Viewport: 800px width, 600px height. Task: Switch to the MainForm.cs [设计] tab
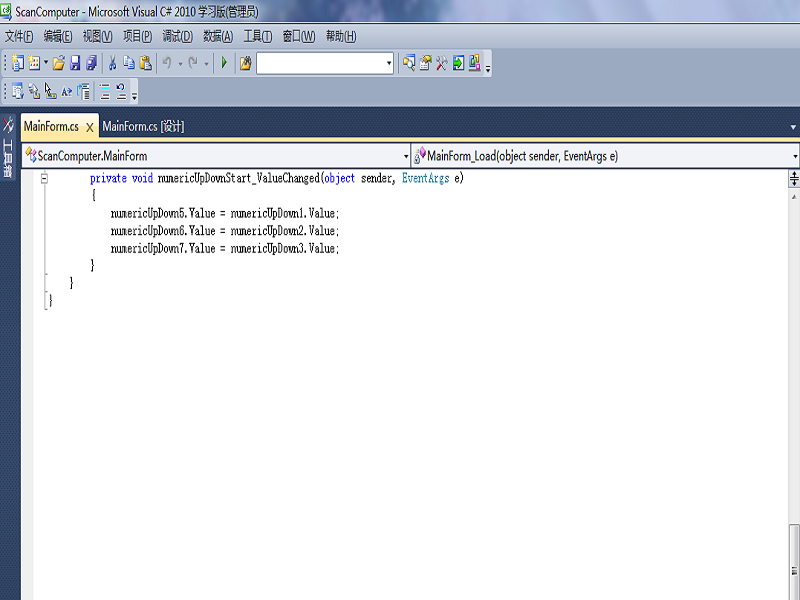click(x=143, y=126)
